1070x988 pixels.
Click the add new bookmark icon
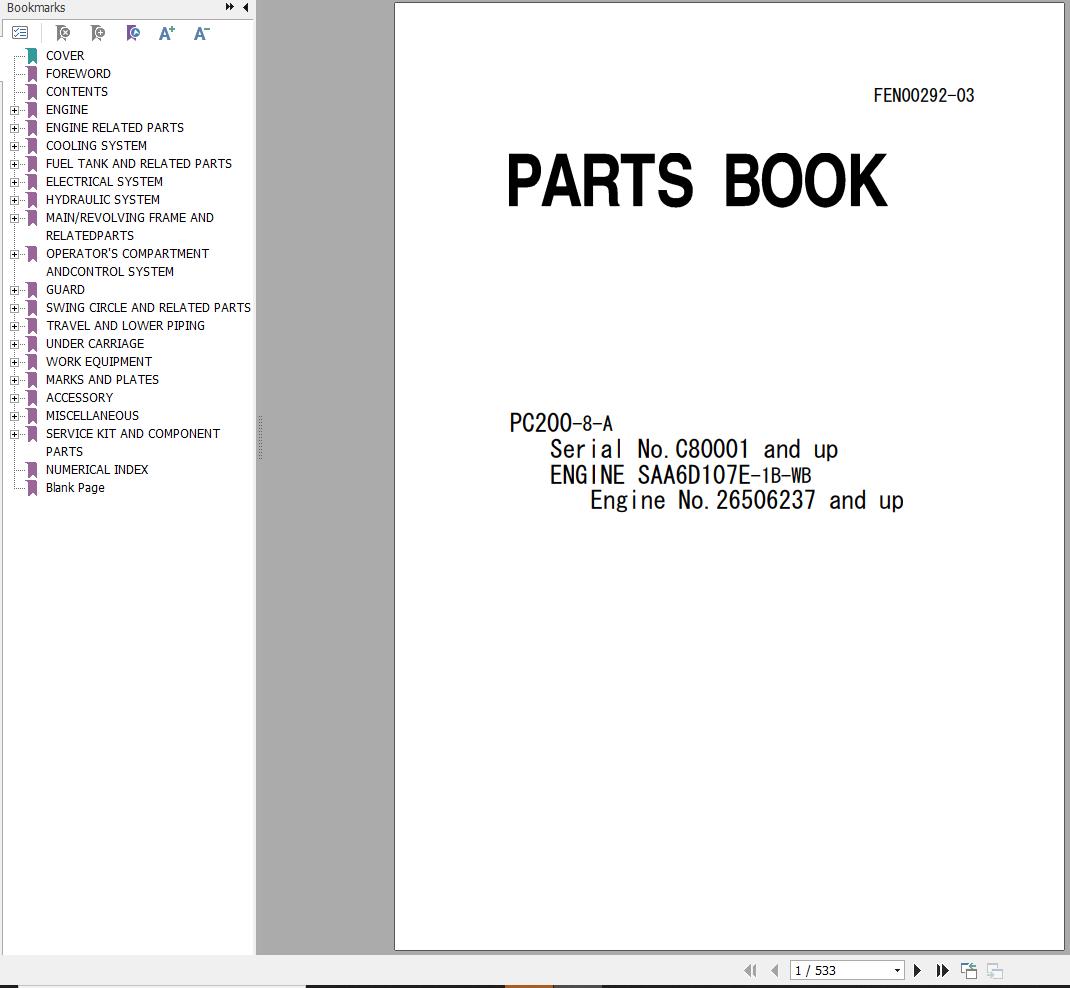pyautogui.click(x=98, y=33)
